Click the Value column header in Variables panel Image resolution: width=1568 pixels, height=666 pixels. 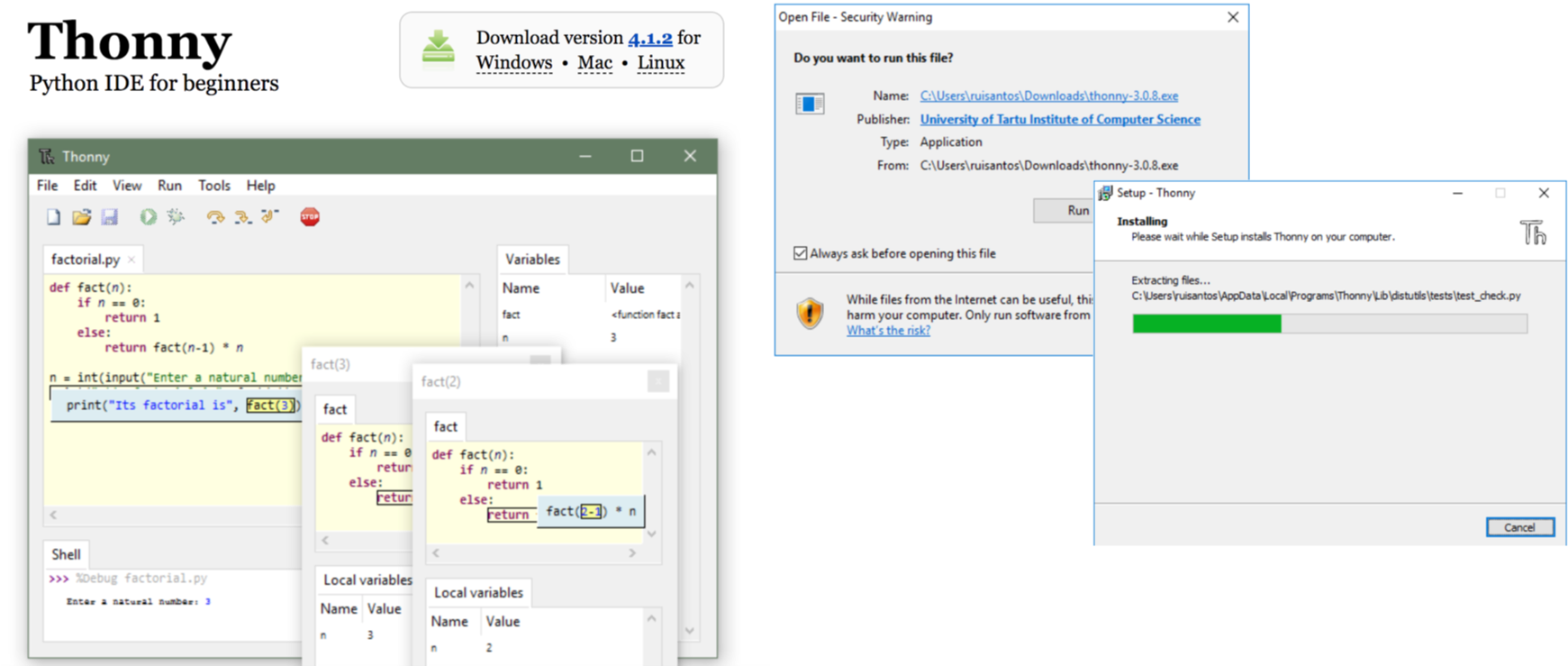[627, 288]
